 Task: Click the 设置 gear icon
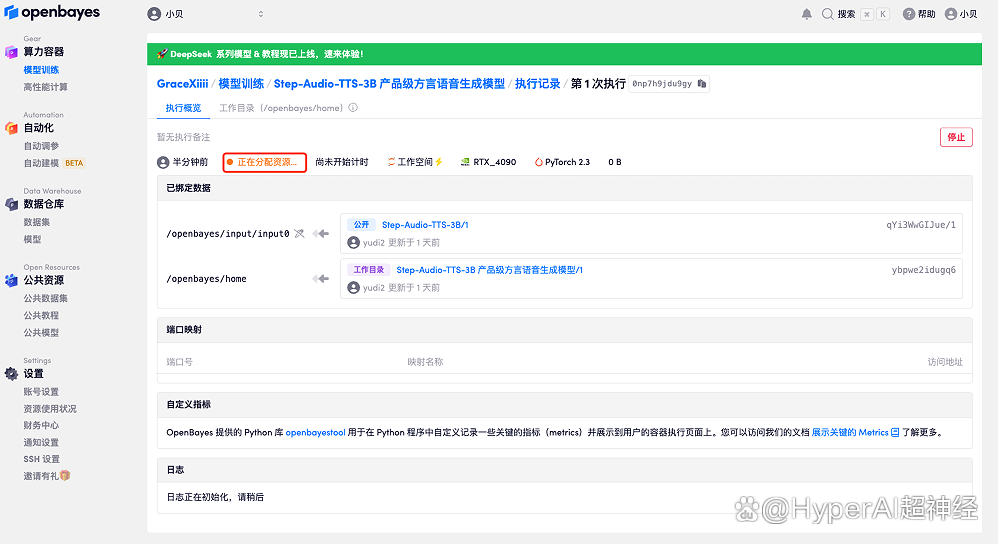click(x=11, y=373)
